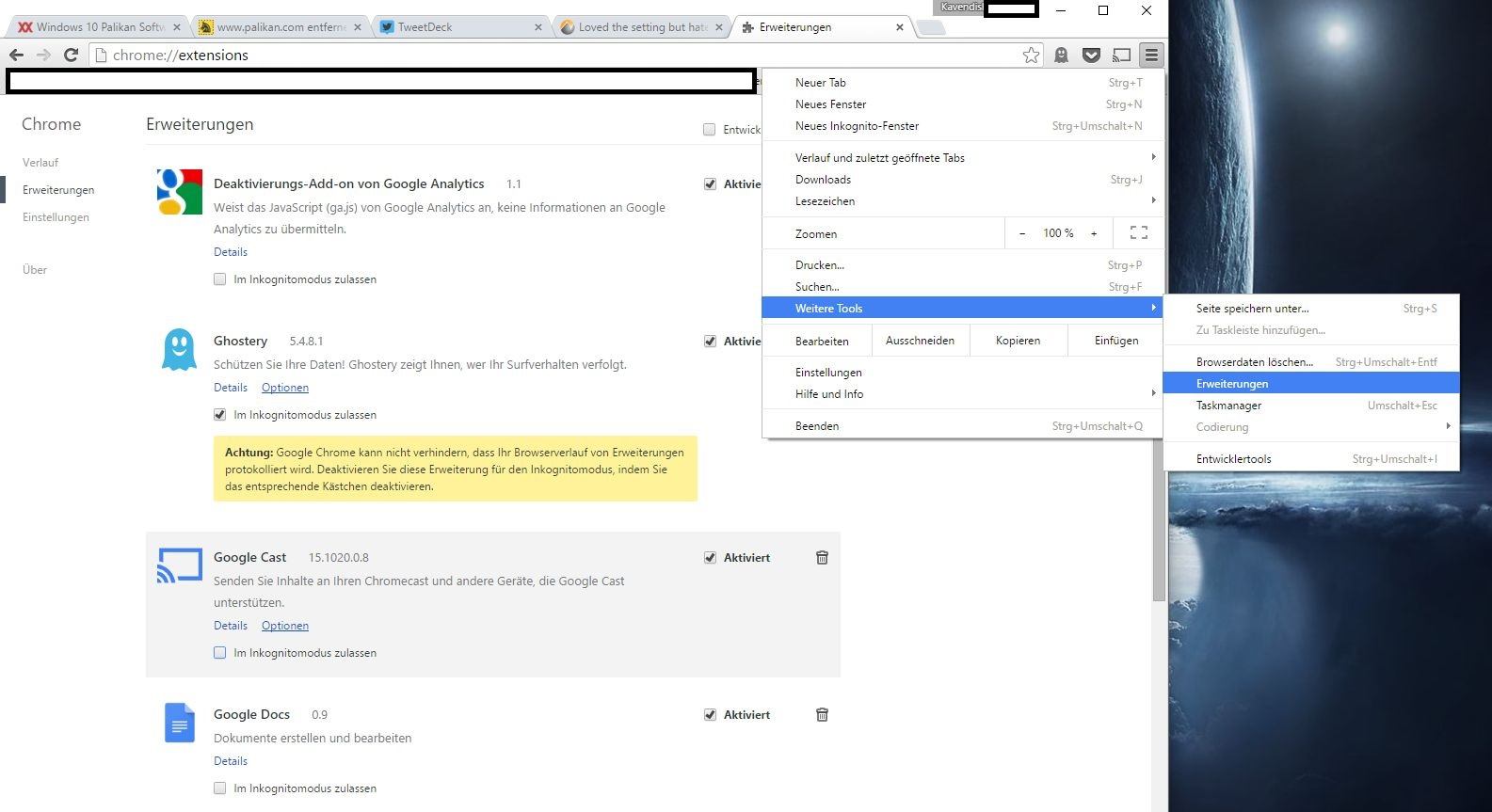1492x812 pixels.
Task: Select Neuer Tab from the menu
Action: click(962, 83)
